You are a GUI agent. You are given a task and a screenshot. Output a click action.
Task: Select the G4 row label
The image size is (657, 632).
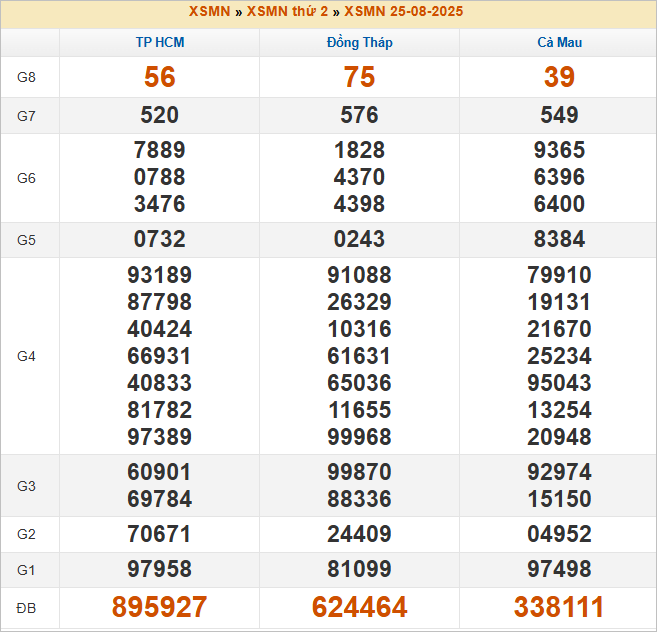point(26,356)
